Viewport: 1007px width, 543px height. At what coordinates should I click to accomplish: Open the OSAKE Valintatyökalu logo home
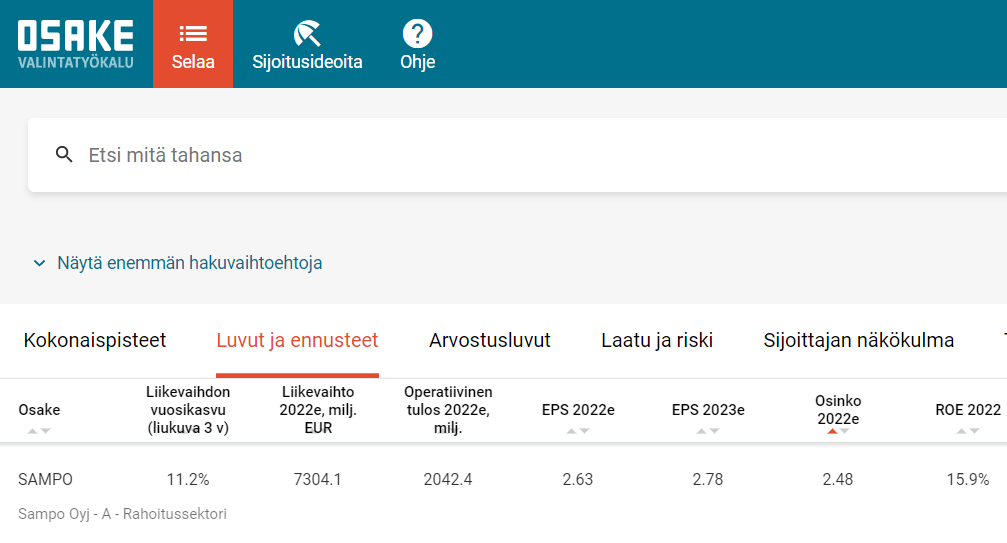pos(76,44)
